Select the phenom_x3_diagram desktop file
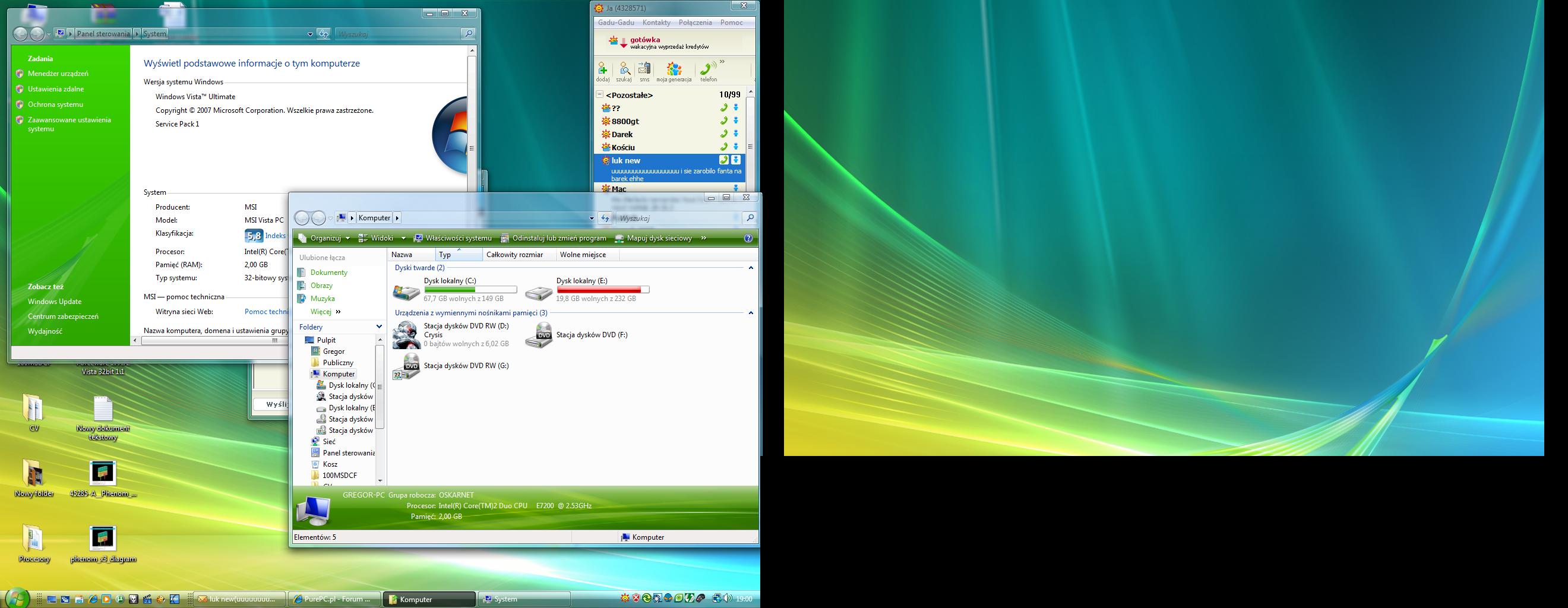This screenshot has width=1568, height=608. tap(103, 544)
